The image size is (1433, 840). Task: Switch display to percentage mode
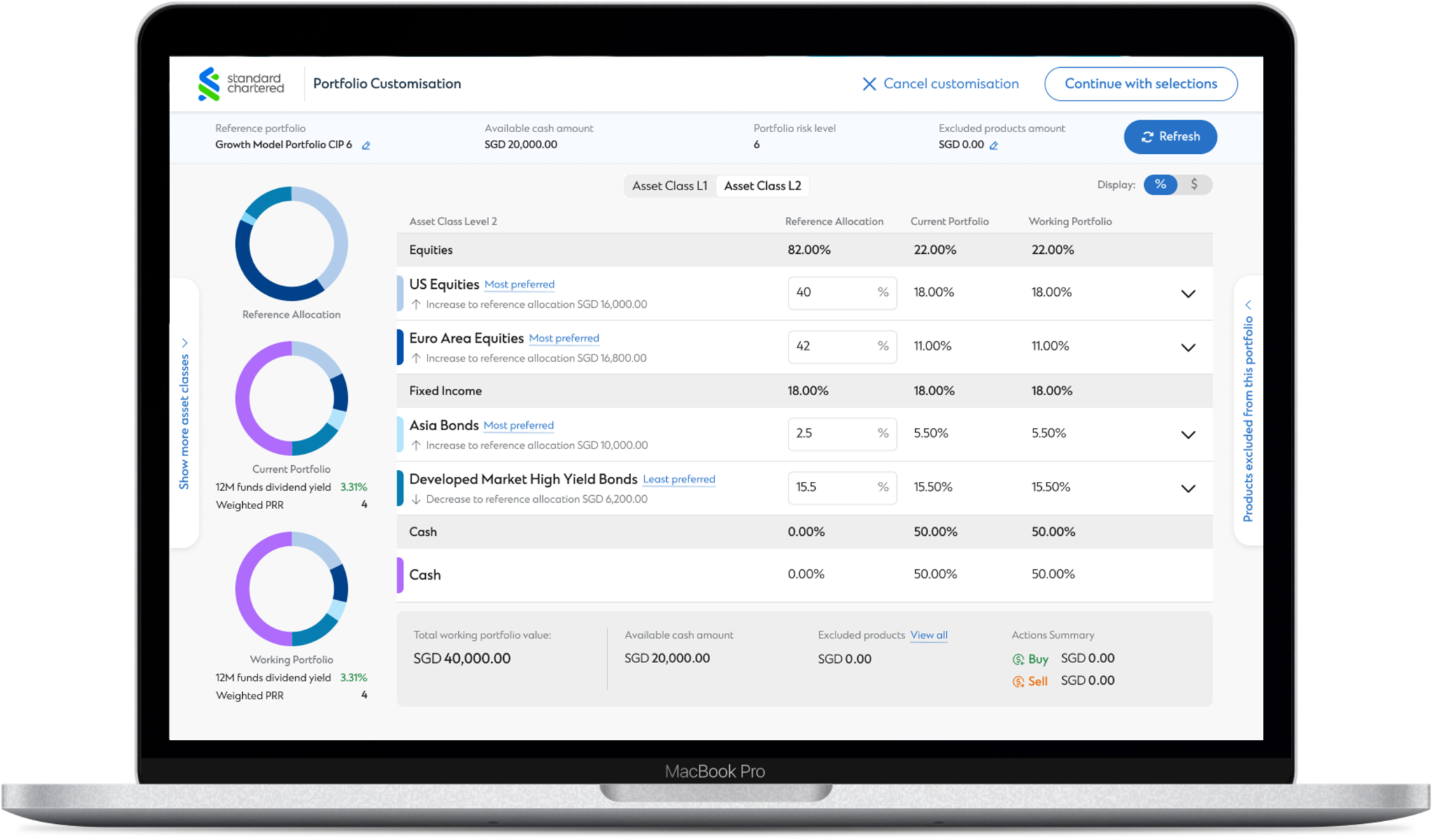(x=1160, y=185)
